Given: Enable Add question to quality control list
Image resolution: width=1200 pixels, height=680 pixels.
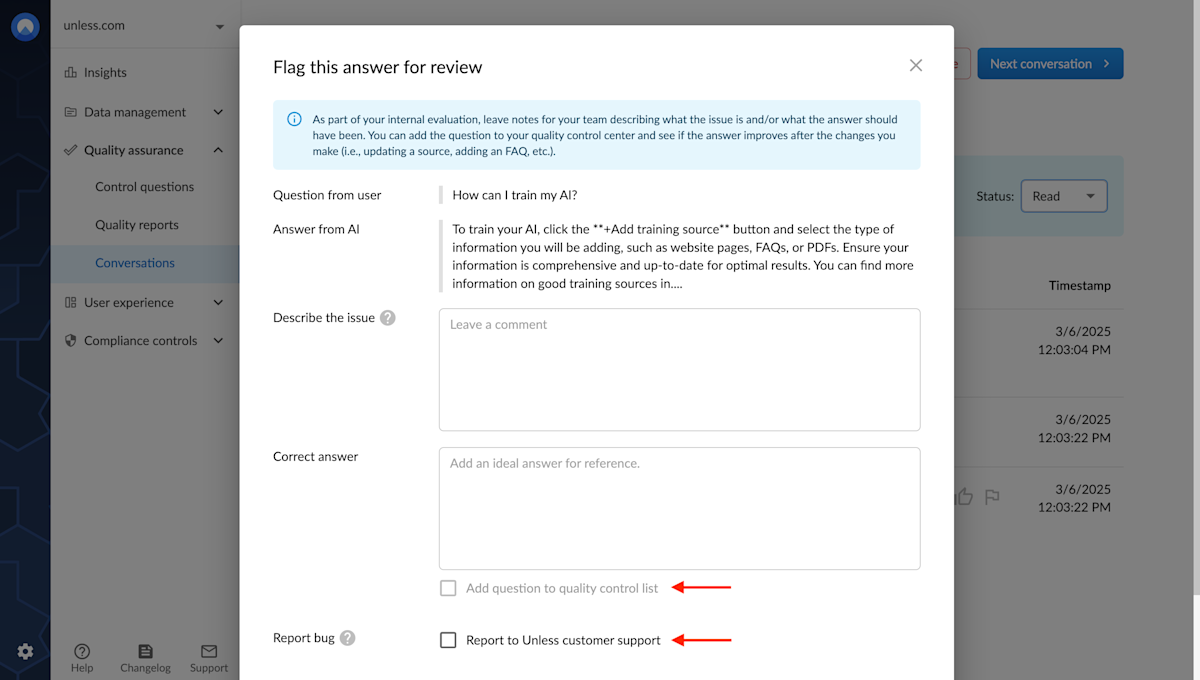Looking at the screenshot, I should 448,588.
